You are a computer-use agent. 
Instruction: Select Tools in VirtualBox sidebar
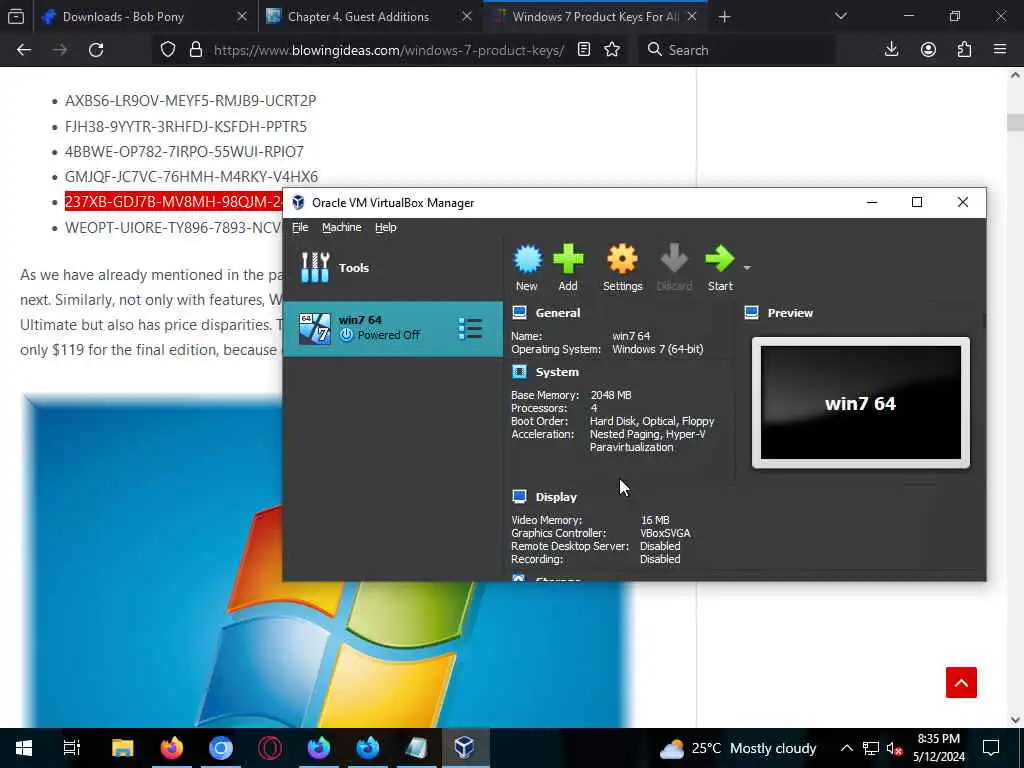393,268
